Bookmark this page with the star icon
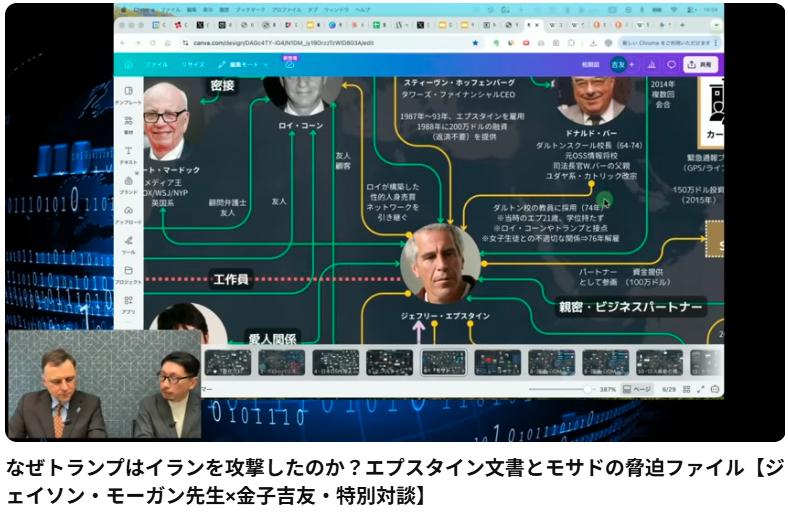Viewport: 788px width, 513px height. point(475,43)
